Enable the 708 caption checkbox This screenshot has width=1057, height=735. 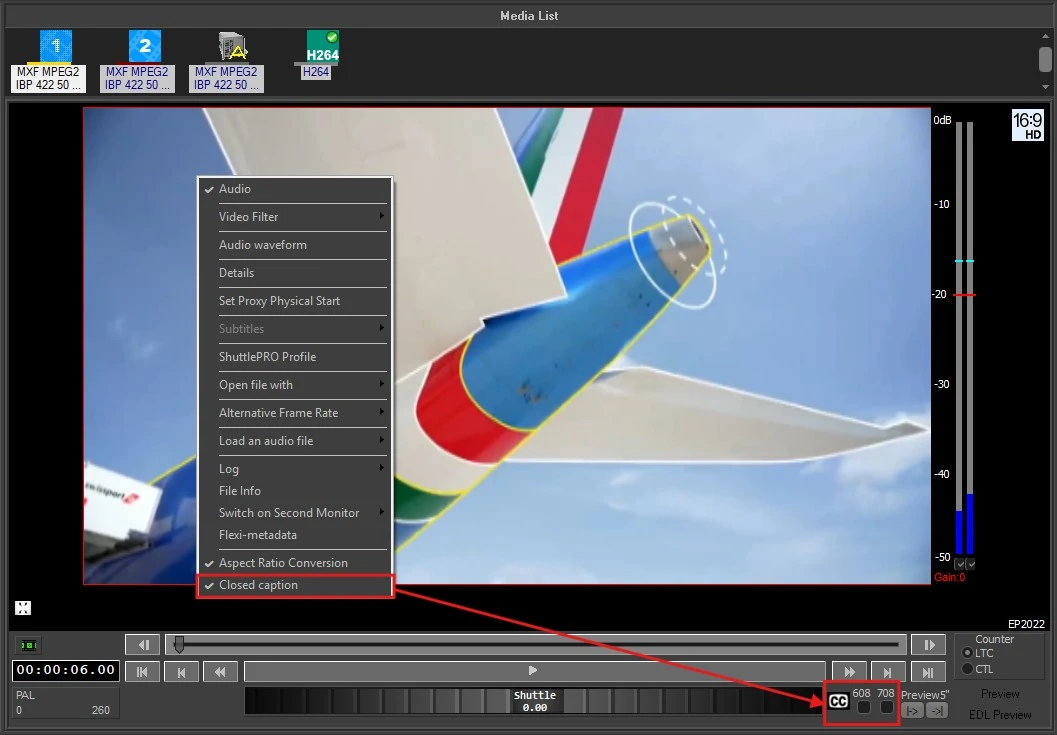tap(886, 708)
